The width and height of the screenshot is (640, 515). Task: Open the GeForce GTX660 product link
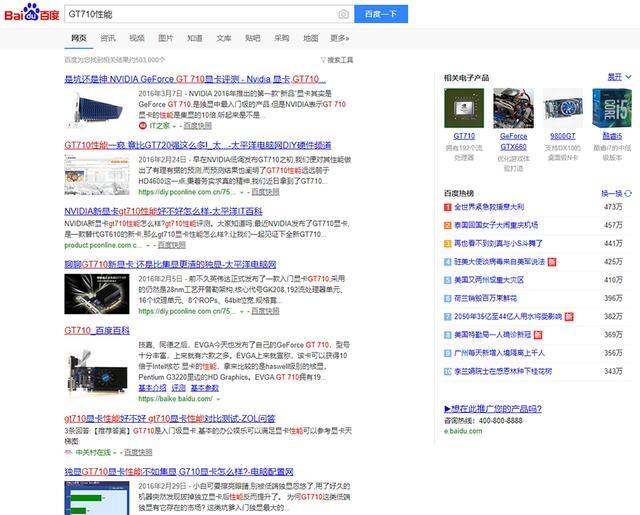tap(513, 142)
